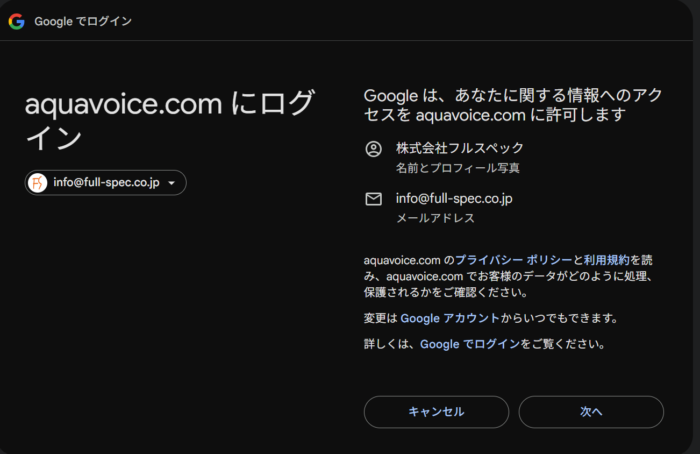Open the プライバシー ポリシー link
Screen dimensions: 700x454
[x=513, y=260]
